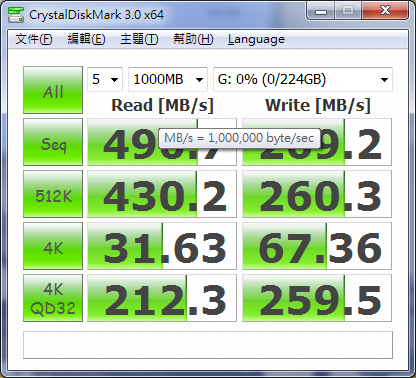Open the 幫助(H) menu
Screen dimensions: 416x378
(193, 39)
